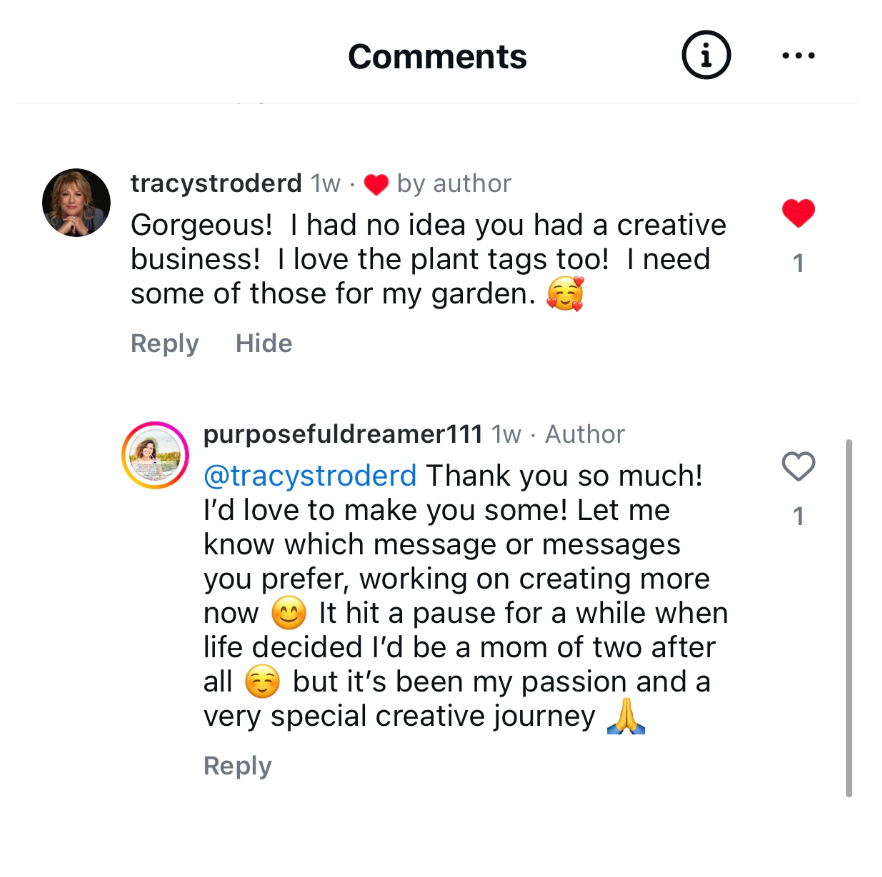
Task: Unlike tracystroderd's comment with red heart
Action: [798, 213]
